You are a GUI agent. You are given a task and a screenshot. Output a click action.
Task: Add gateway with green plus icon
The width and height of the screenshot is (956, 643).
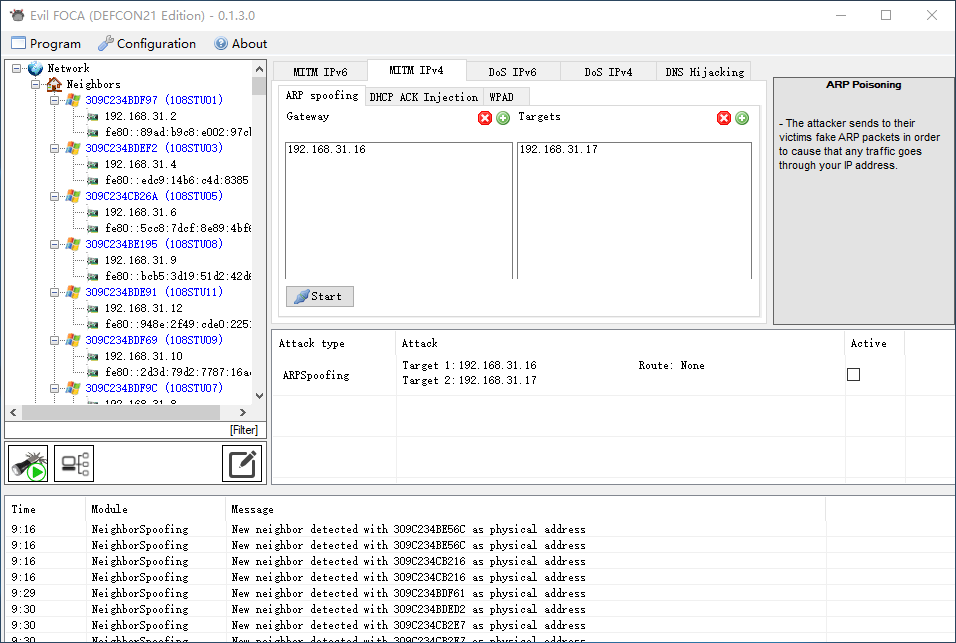503,118
